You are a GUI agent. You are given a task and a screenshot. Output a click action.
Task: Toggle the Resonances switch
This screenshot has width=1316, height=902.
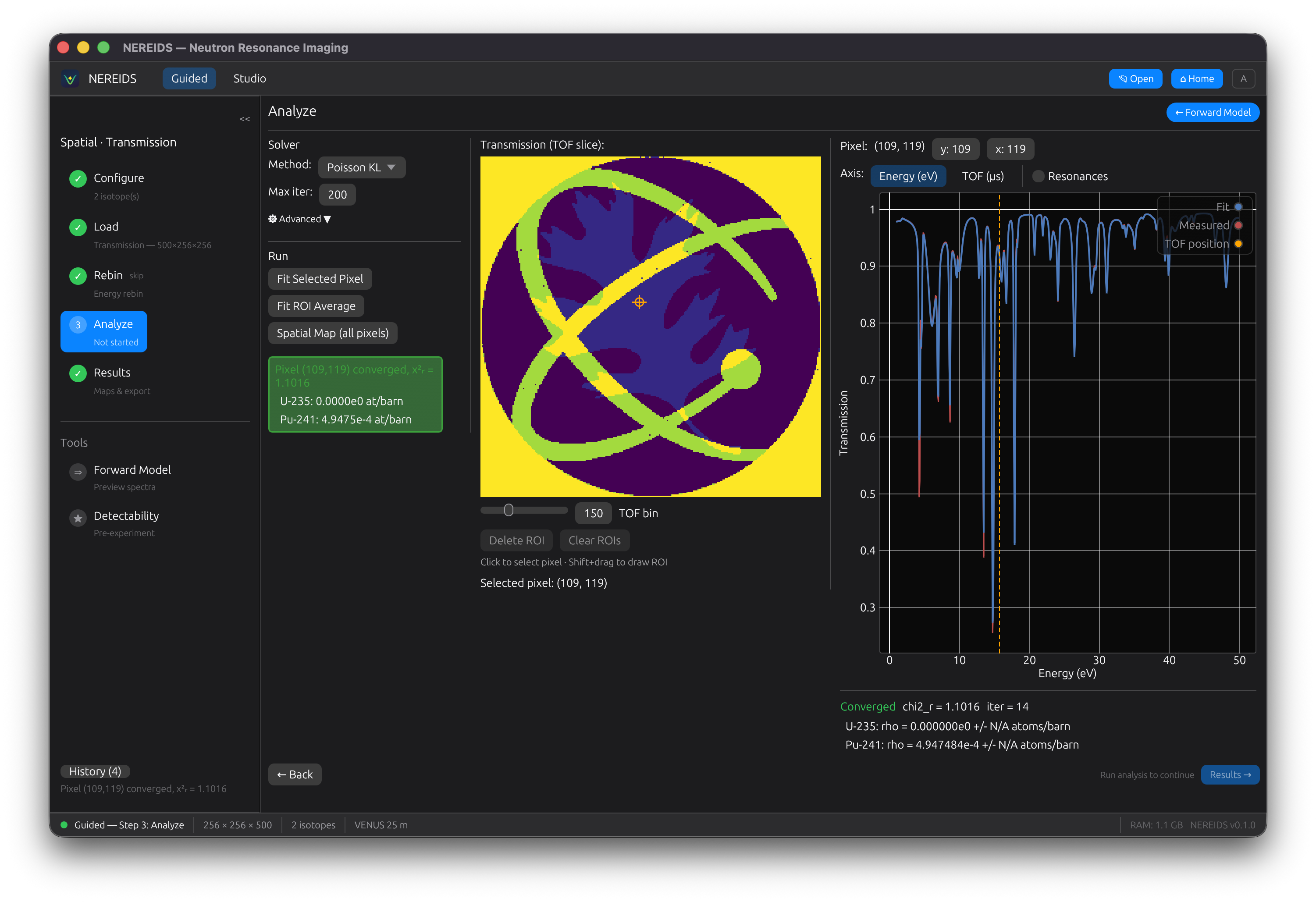click(x=1038, y=176)
